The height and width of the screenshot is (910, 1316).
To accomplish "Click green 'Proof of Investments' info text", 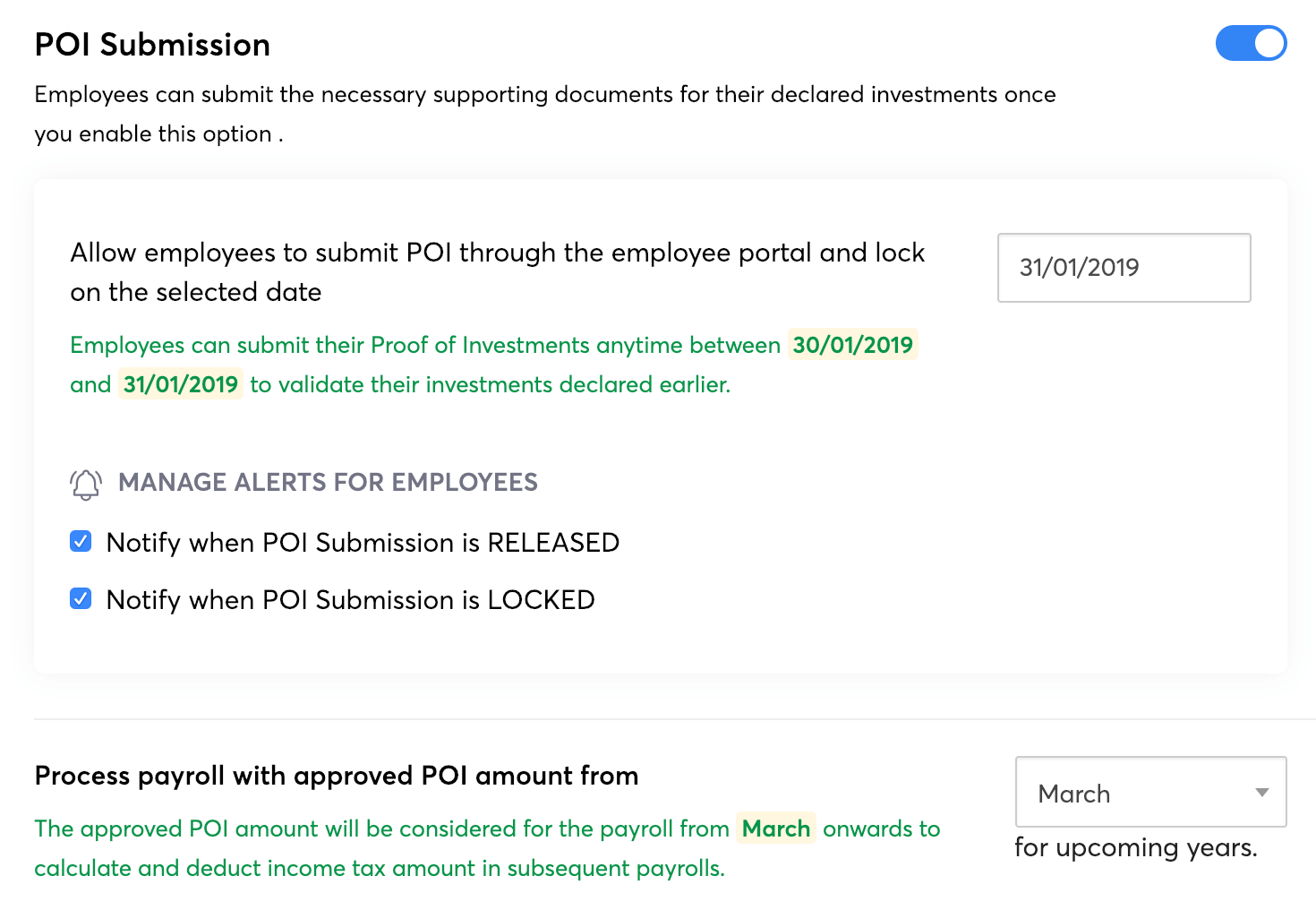I will [x=480, y=346].
